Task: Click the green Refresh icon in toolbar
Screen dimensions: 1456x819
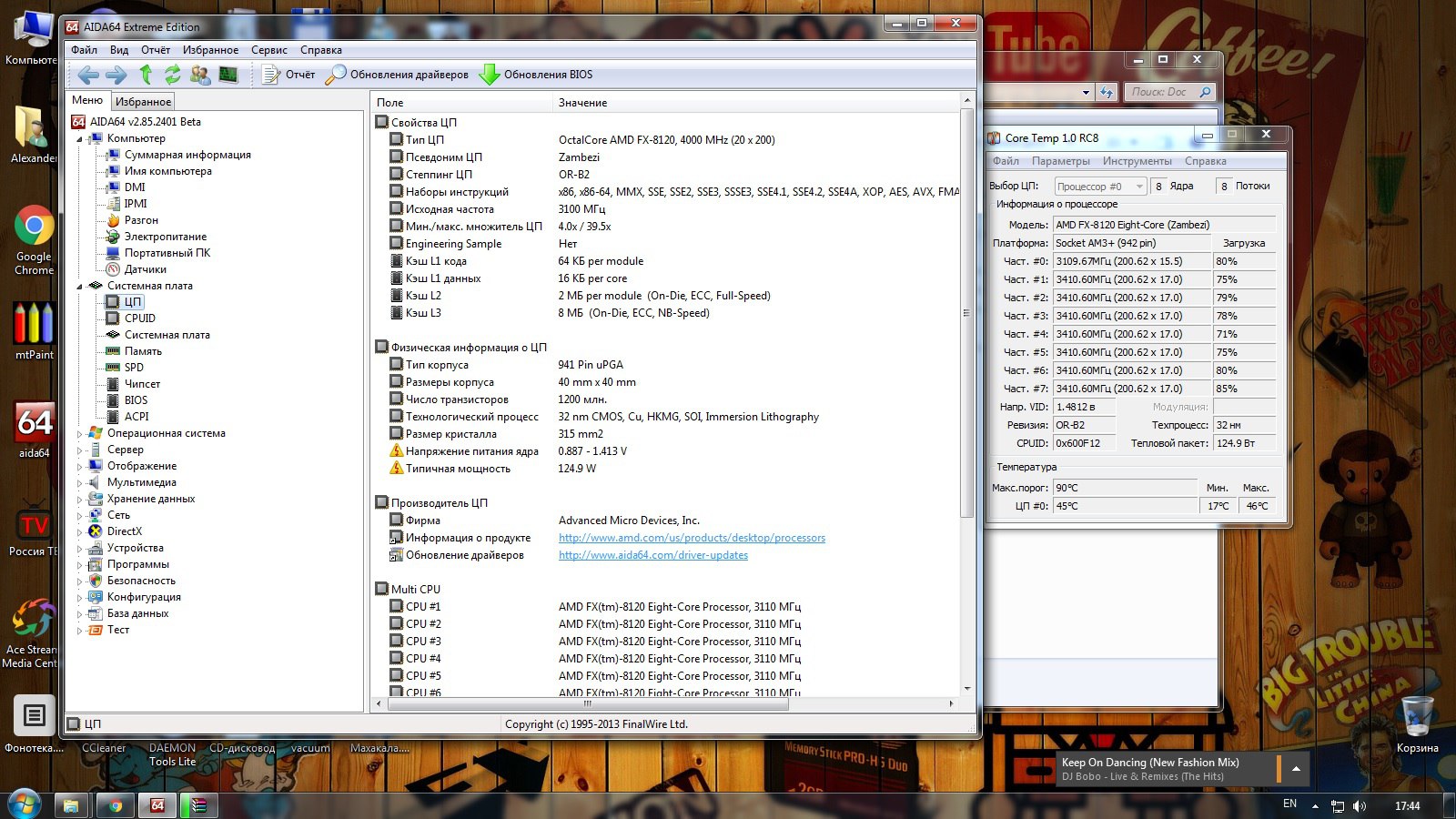Action: pyautogui.click(x=172, y=75)
